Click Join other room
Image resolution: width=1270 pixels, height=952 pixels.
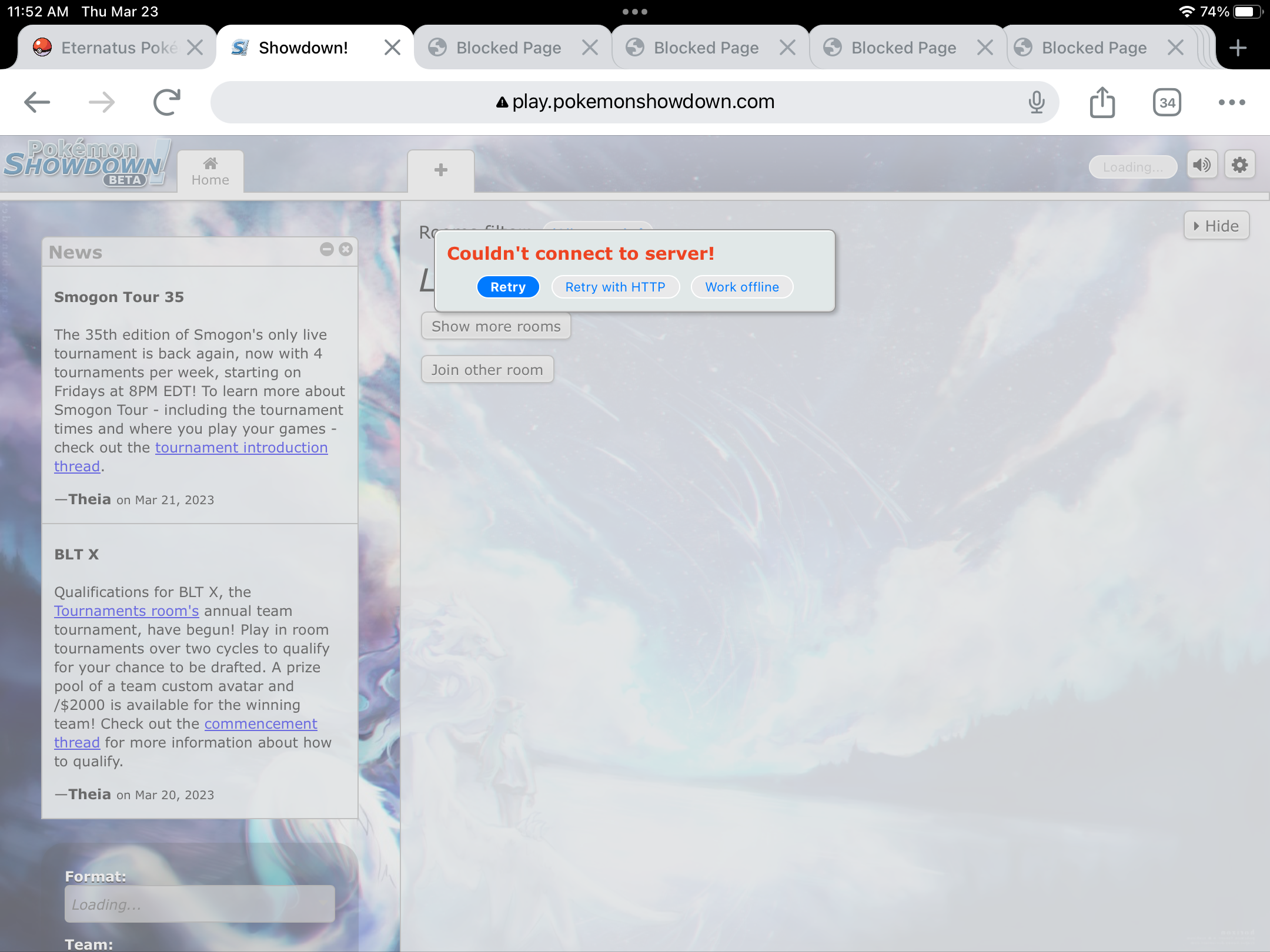(x=487, y=370)
